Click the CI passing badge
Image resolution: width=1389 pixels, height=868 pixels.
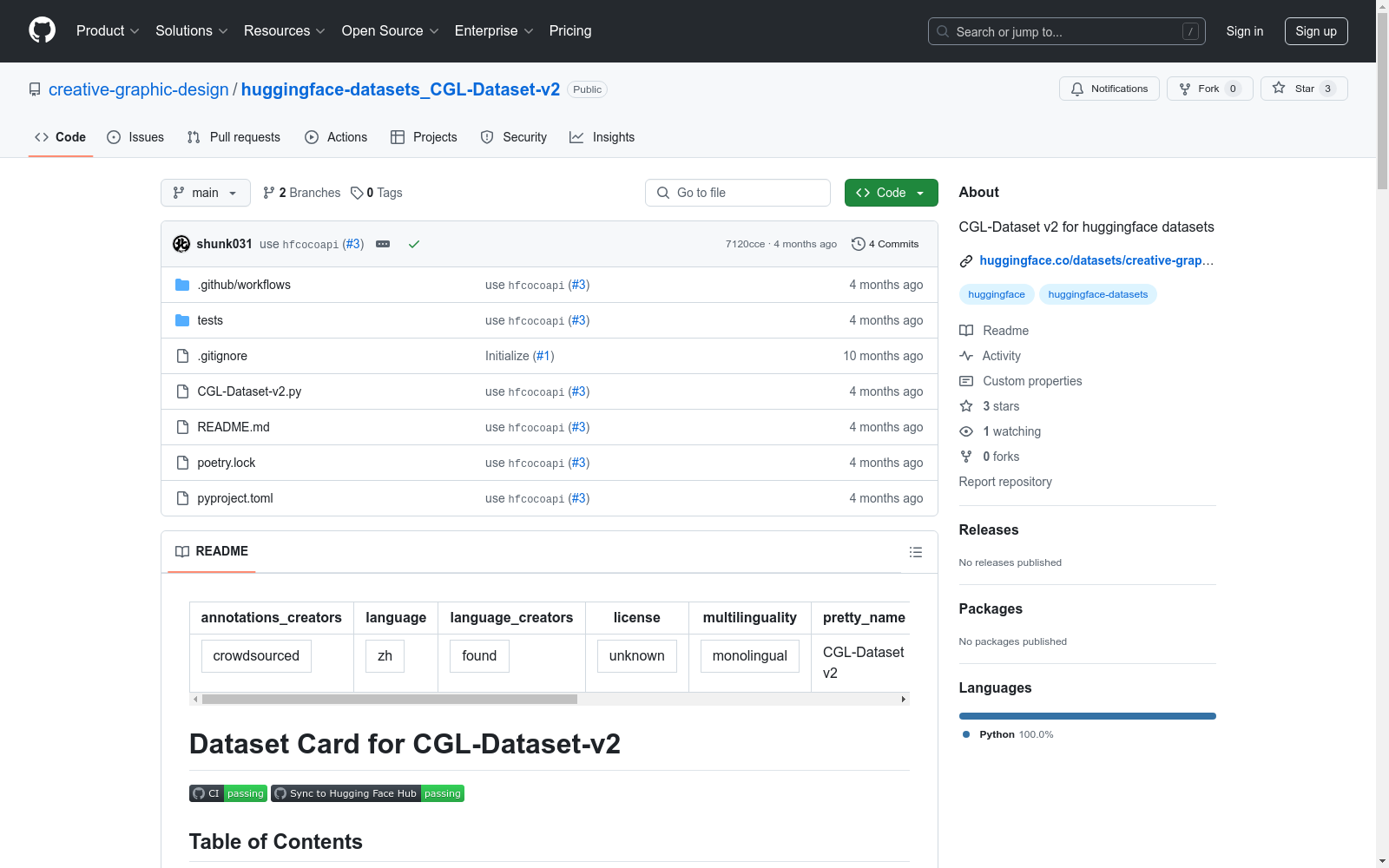228,793
